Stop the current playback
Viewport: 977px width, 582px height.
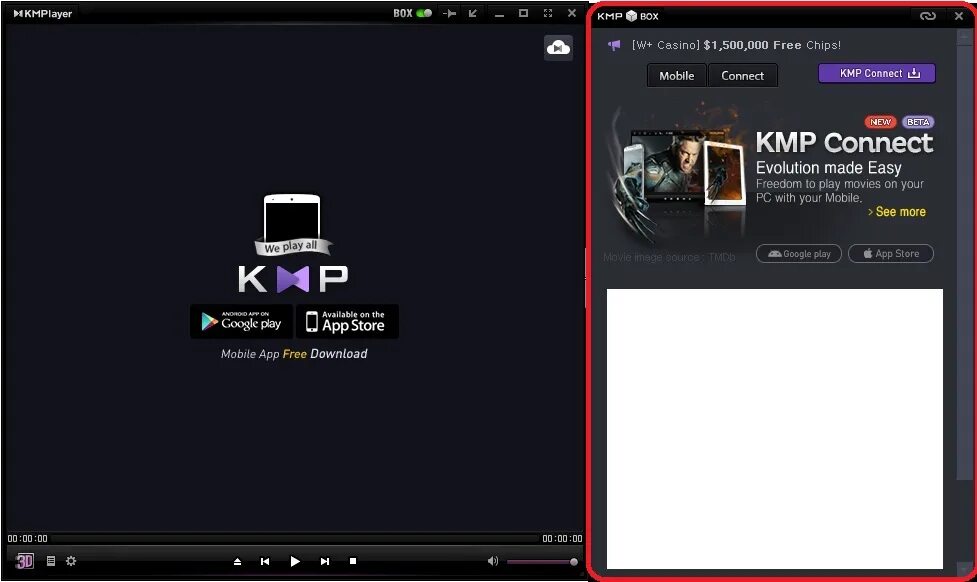(353, 561)
